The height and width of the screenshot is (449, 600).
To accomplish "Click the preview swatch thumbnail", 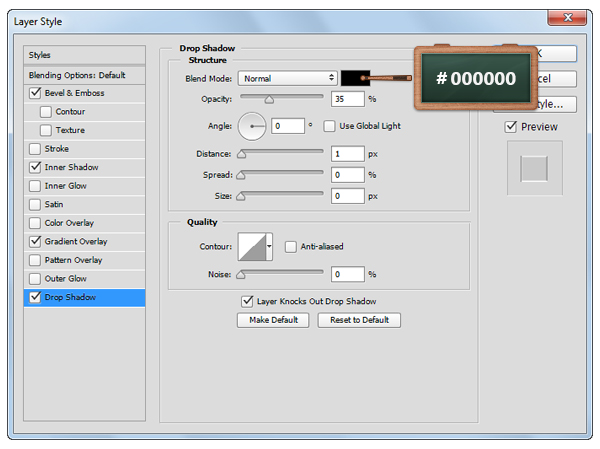I will (x=535, y=168).
